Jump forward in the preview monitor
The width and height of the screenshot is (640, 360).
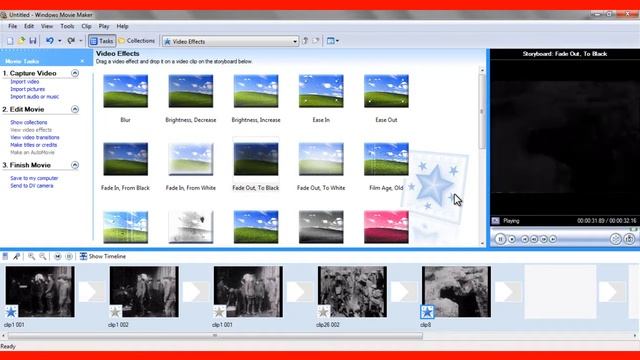[553, 239]
